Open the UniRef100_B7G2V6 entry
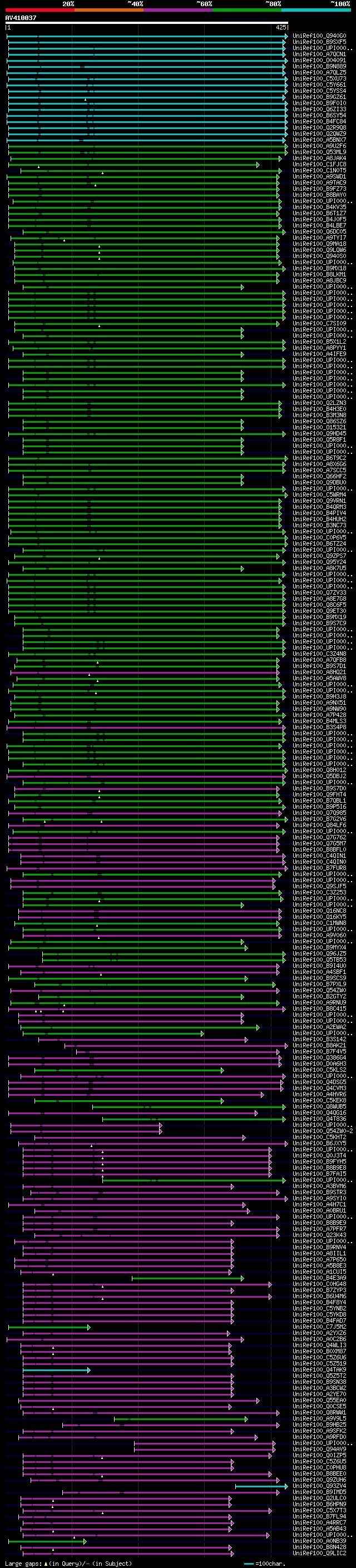The image size is (356, 1568). [319, 819]
